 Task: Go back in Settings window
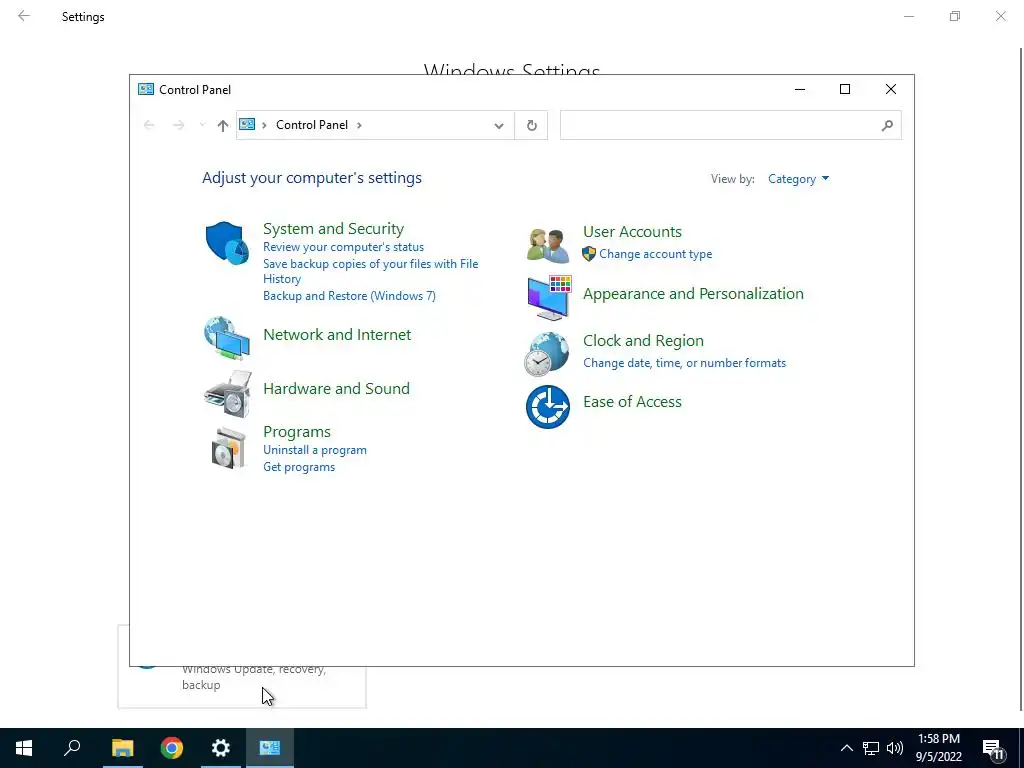[x=24, y=16]
